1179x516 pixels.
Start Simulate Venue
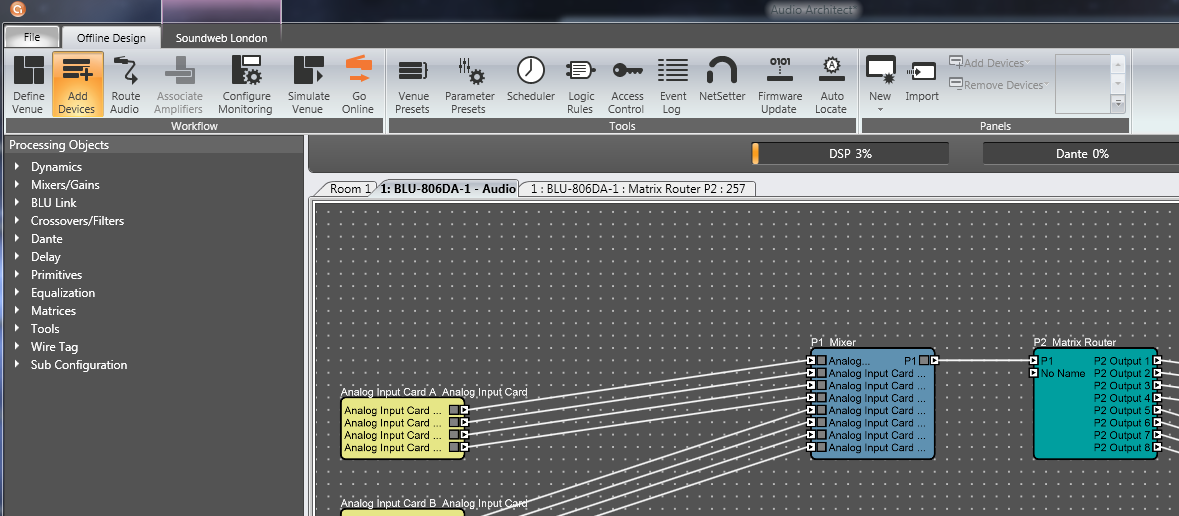point(308,85)
